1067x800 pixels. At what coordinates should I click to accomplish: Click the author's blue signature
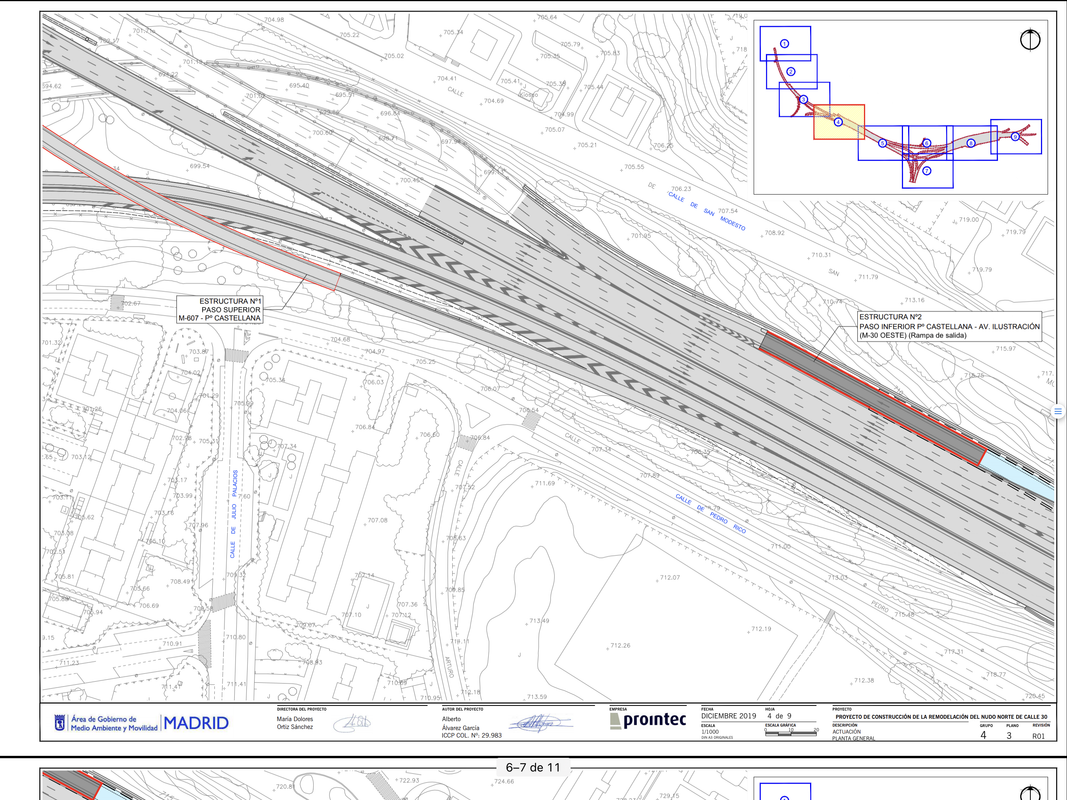point(542,724)
